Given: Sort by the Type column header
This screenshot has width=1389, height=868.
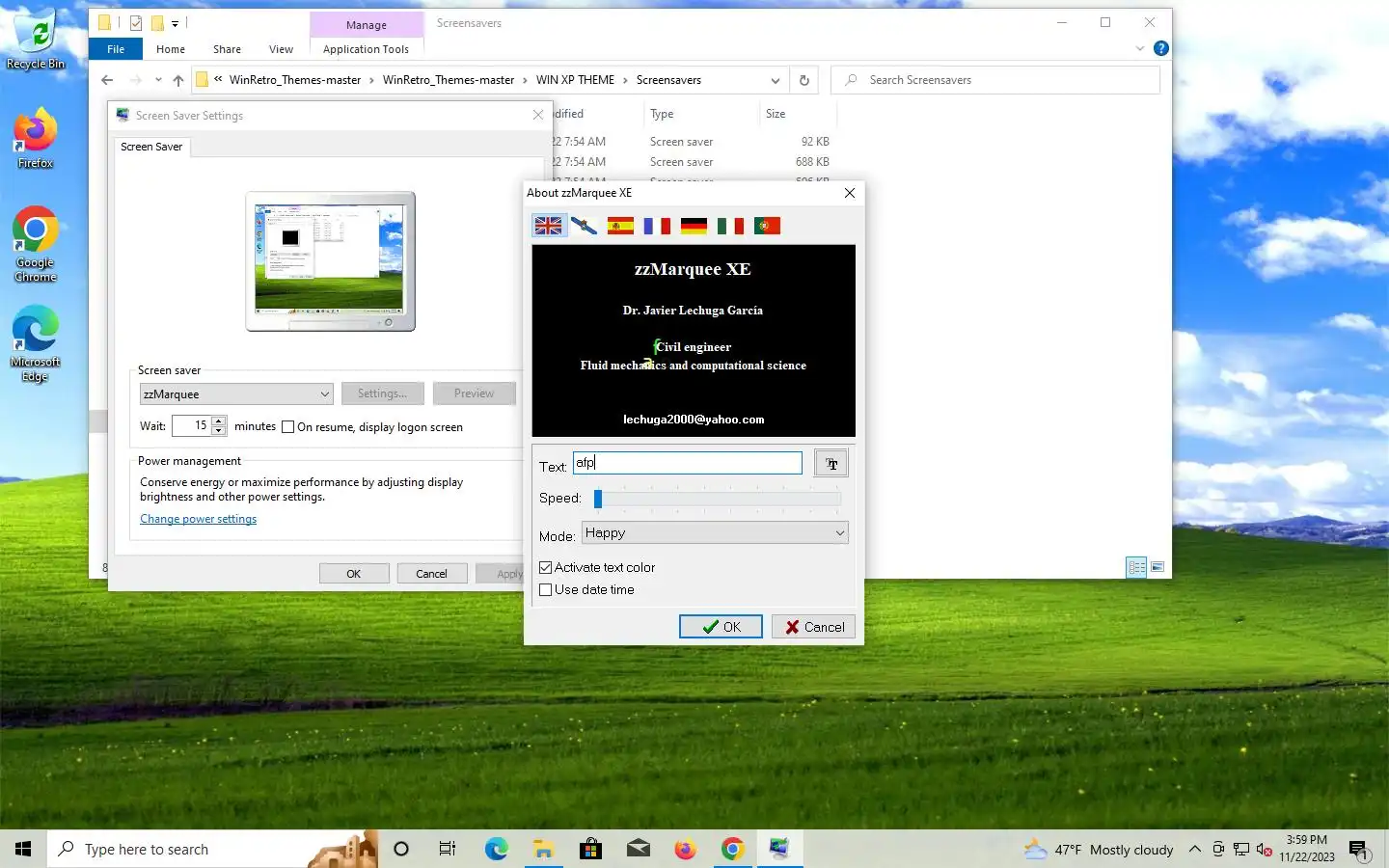Looking at the screenshot, I should coord(662,114).
